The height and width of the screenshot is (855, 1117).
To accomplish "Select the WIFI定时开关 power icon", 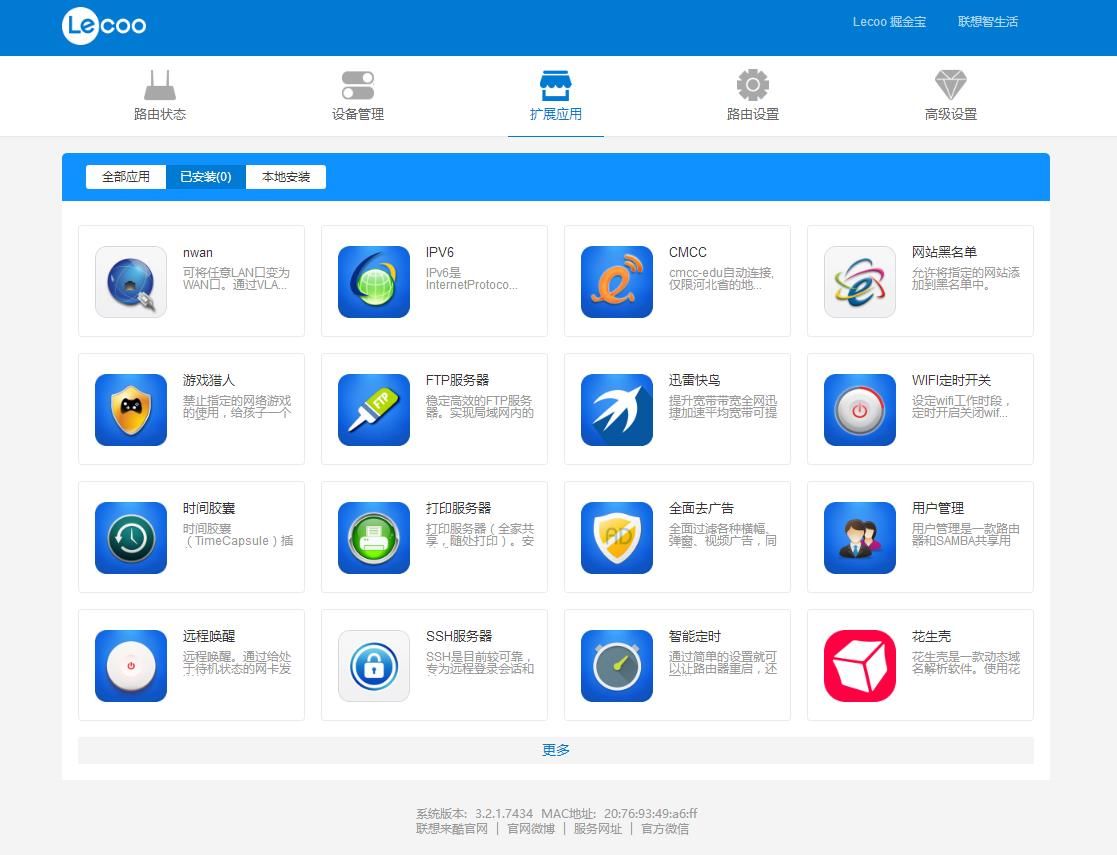I will coord(860,410).
